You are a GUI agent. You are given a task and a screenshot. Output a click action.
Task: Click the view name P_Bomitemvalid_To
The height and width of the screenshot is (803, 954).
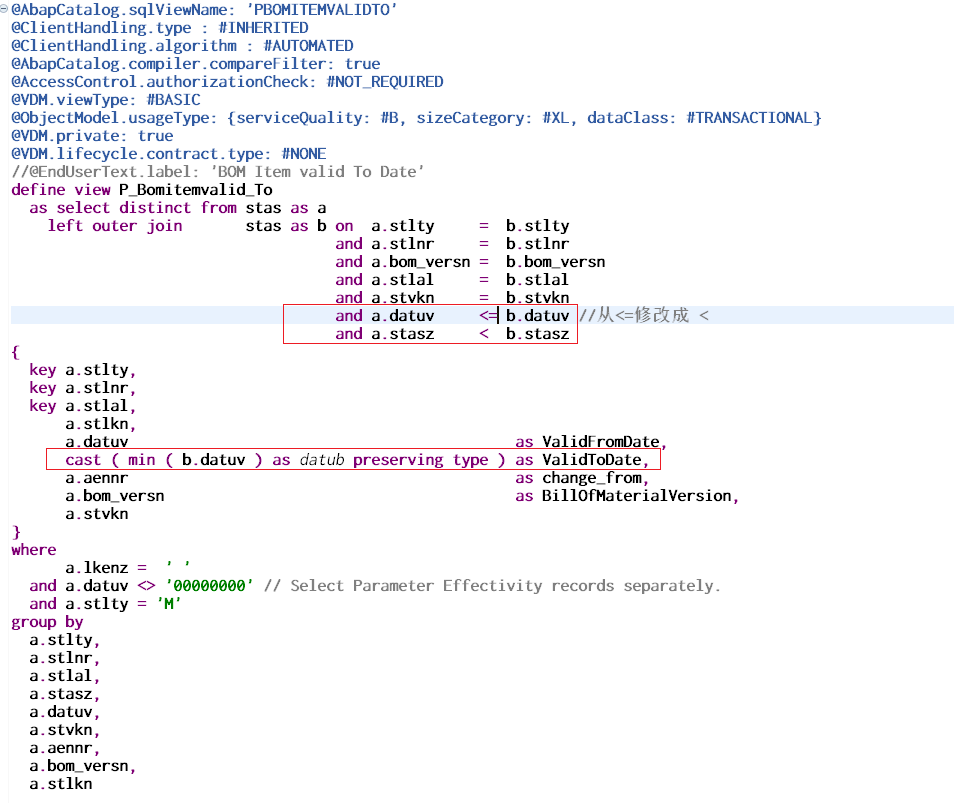click(x=196, y=190)
